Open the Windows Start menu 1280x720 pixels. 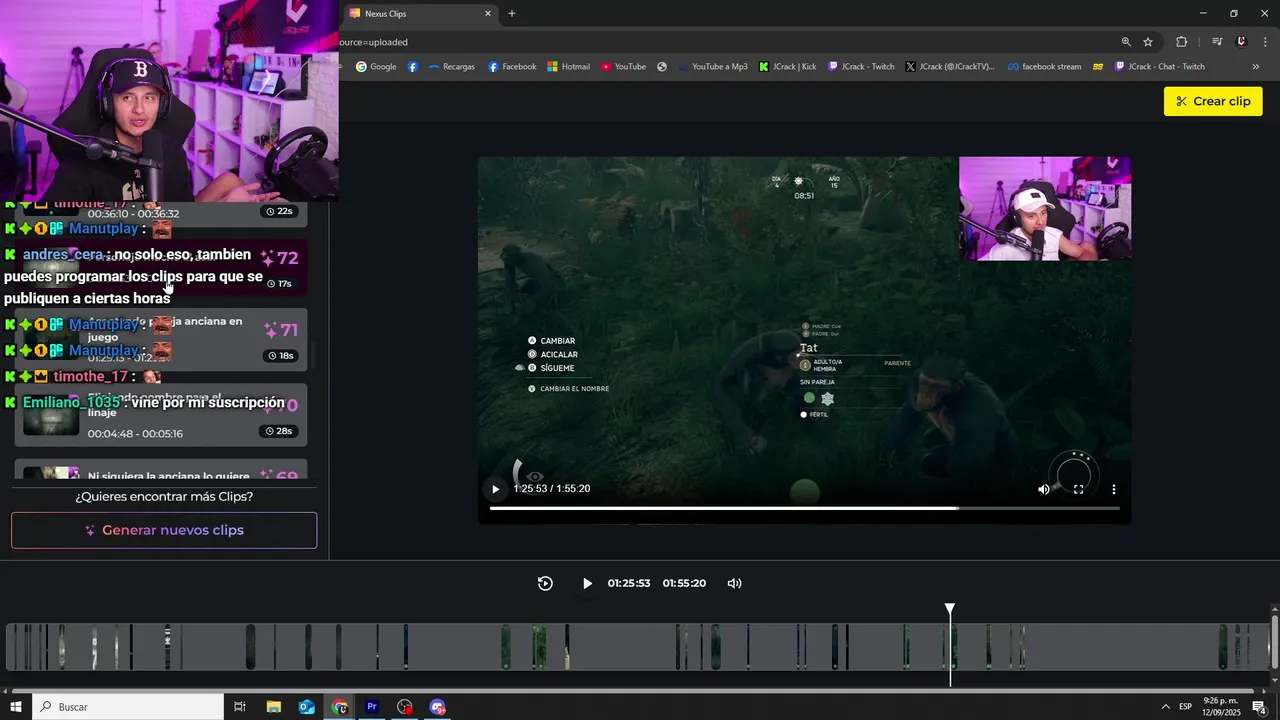(x=15, y=707)
